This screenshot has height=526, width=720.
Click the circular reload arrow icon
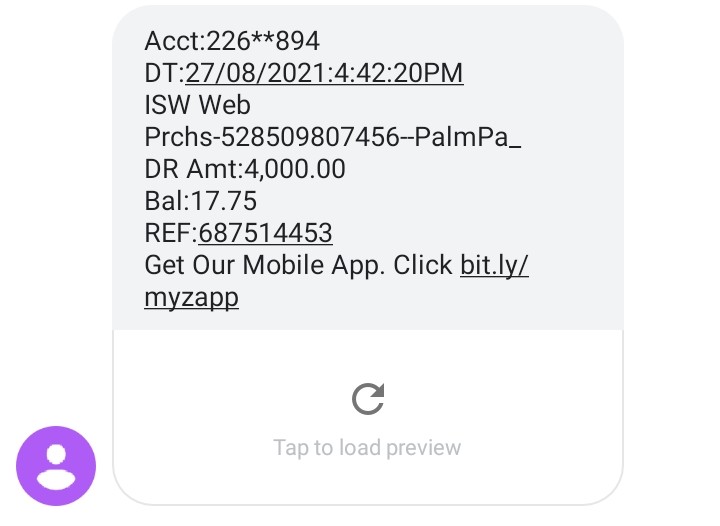(368, 400)
